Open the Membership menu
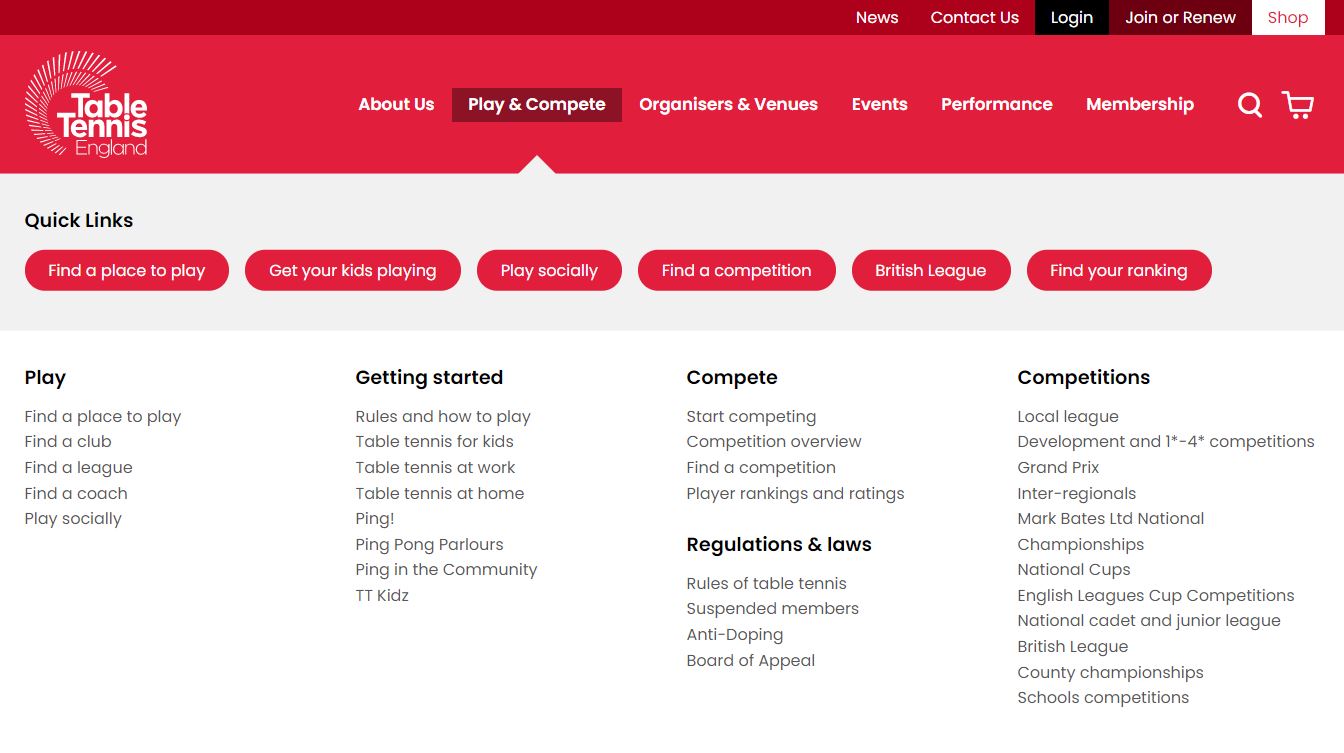The width and height of the screenshot is (1344, 753). 1140,104
